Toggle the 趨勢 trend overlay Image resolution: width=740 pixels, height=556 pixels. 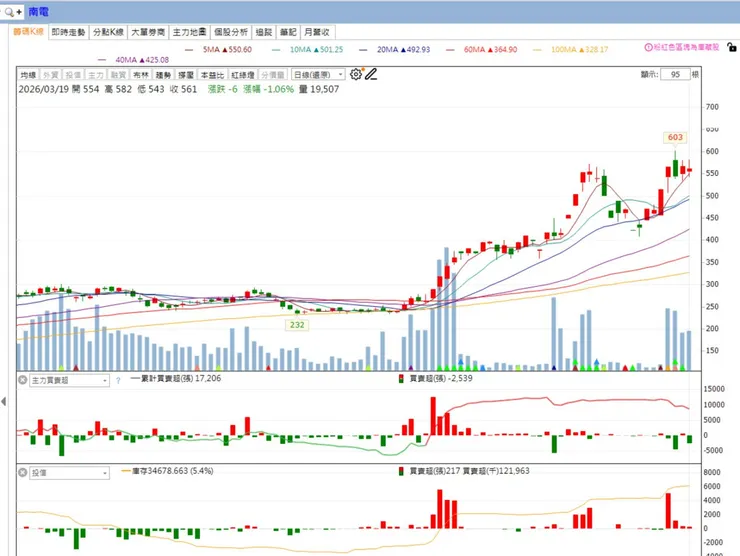163,75
